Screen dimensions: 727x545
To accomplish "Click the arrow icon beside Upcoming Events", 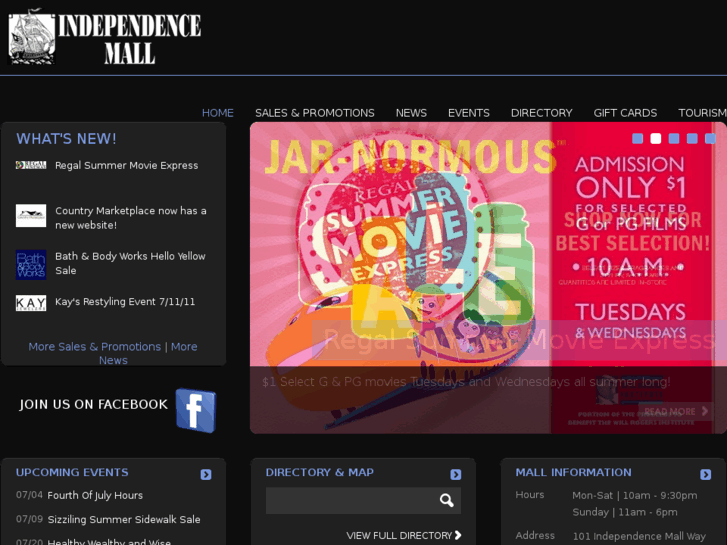I will 206,474.
